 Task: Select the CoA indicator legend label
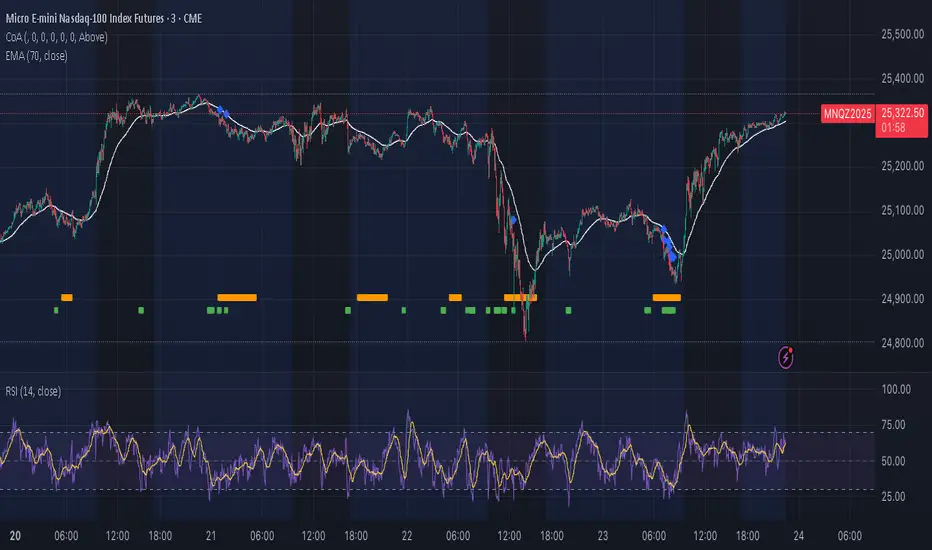(x=56, y=37)
